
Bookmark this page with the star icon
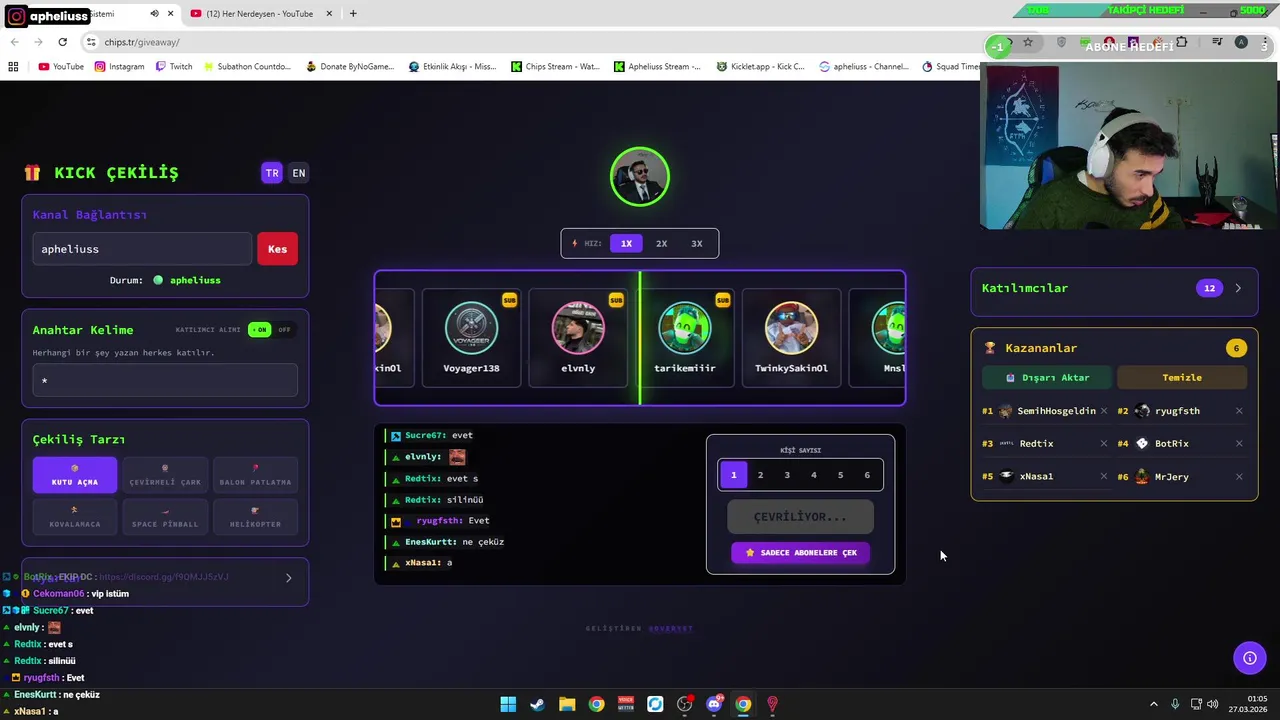coord(1027,42)
